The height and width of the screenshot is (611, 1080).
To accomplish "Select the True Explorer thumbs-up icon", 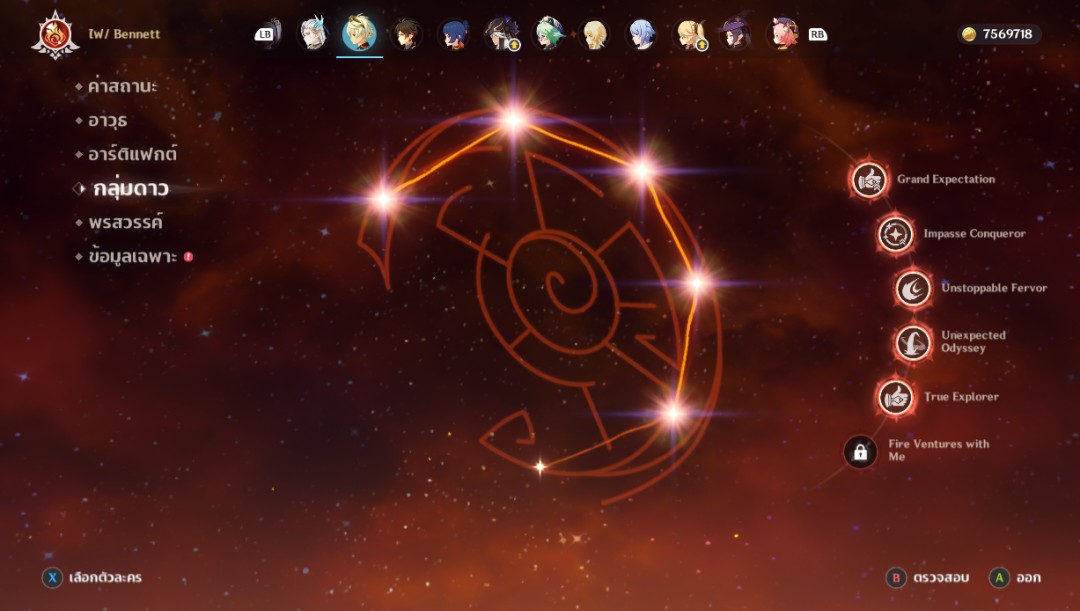I will pos(895,397).
